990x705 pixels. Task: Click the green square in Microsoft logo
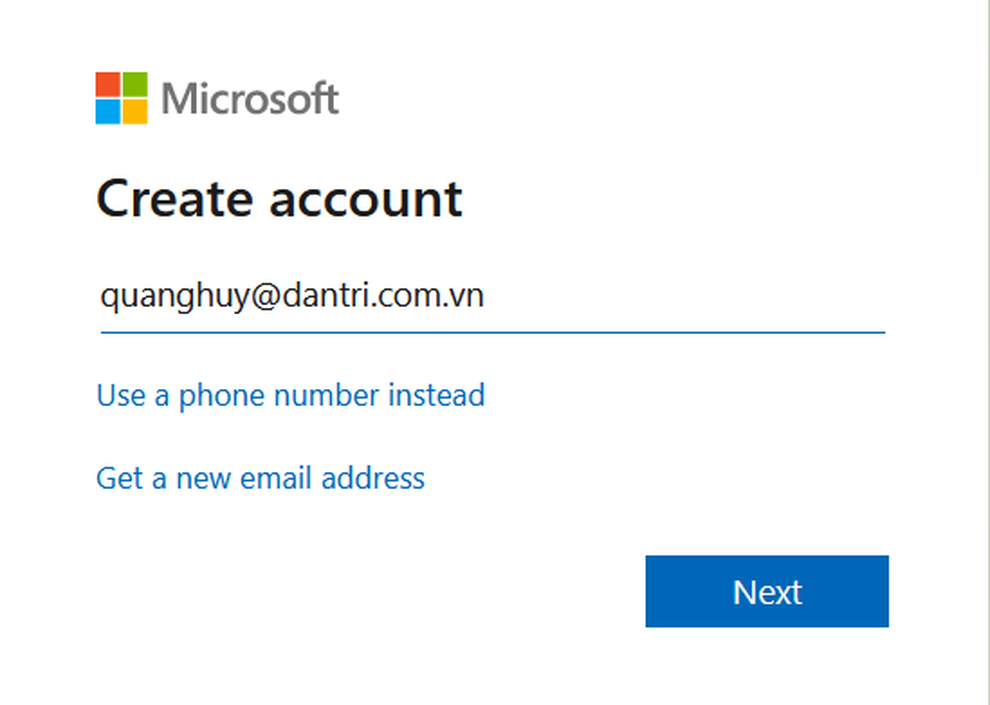[x=135, y=84]
